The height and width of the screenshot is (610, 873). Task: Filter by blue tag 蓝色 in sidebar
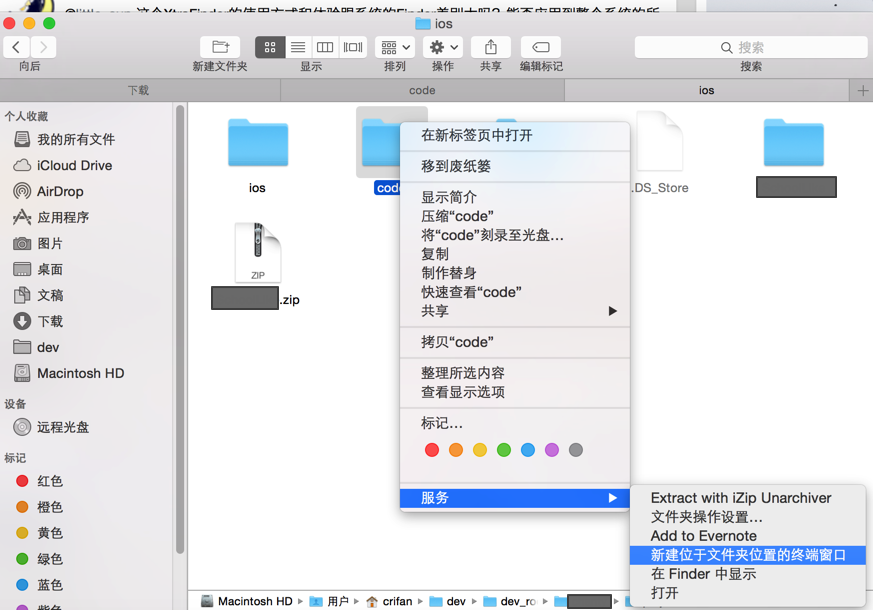click(50, 585)
